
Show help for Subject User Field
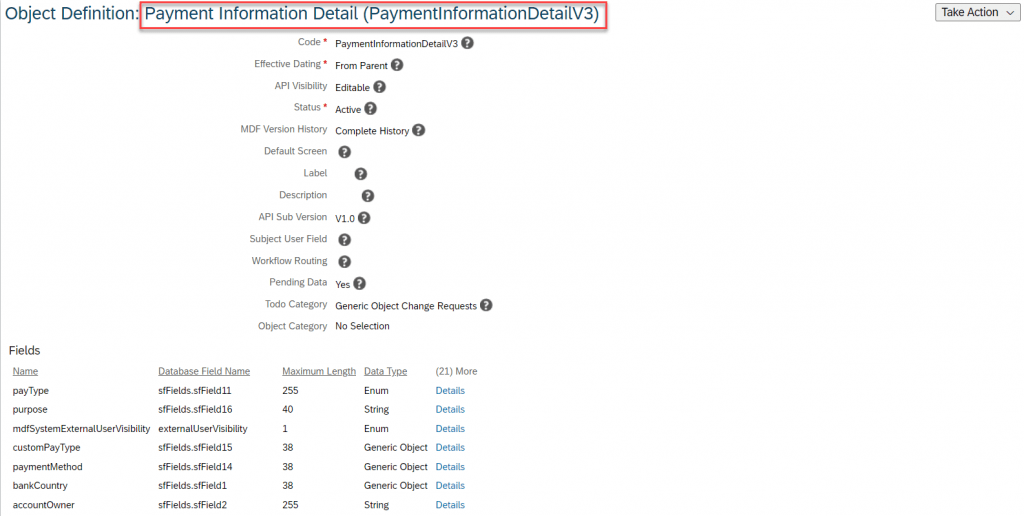(344, 240)
